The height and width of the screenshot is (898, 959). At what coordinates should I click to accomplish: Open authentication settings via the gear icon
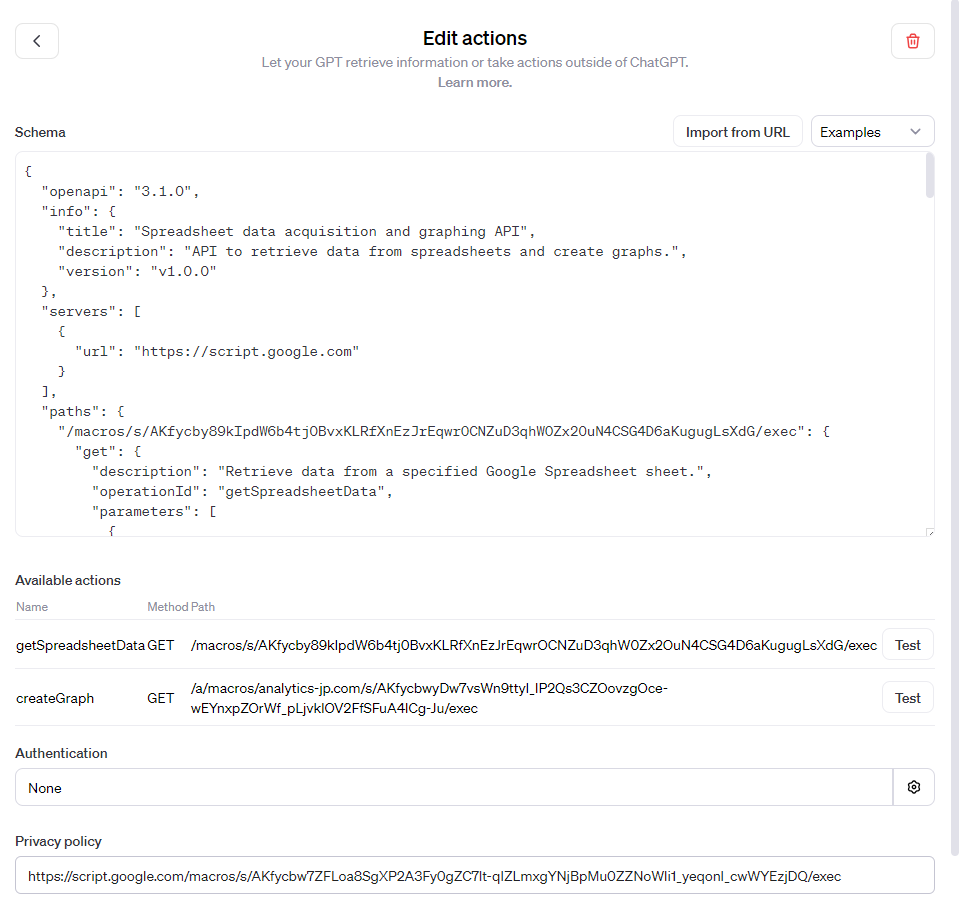click(x=913, y=787)
